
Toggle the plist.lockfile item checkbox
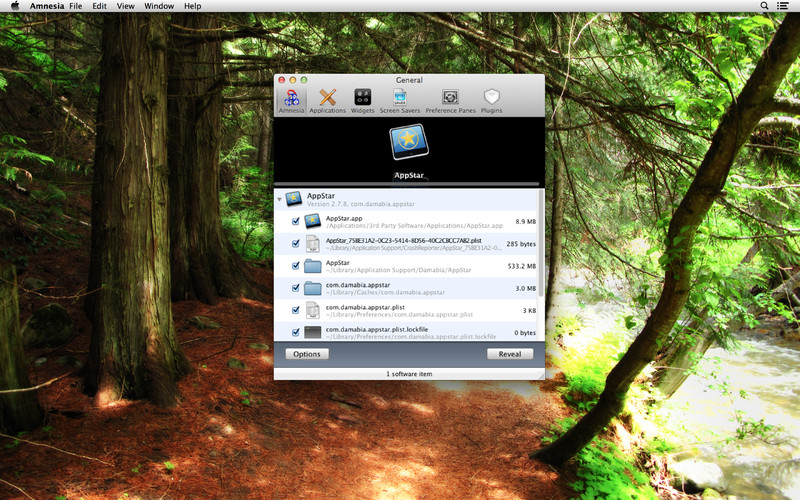tap(296, 332)
